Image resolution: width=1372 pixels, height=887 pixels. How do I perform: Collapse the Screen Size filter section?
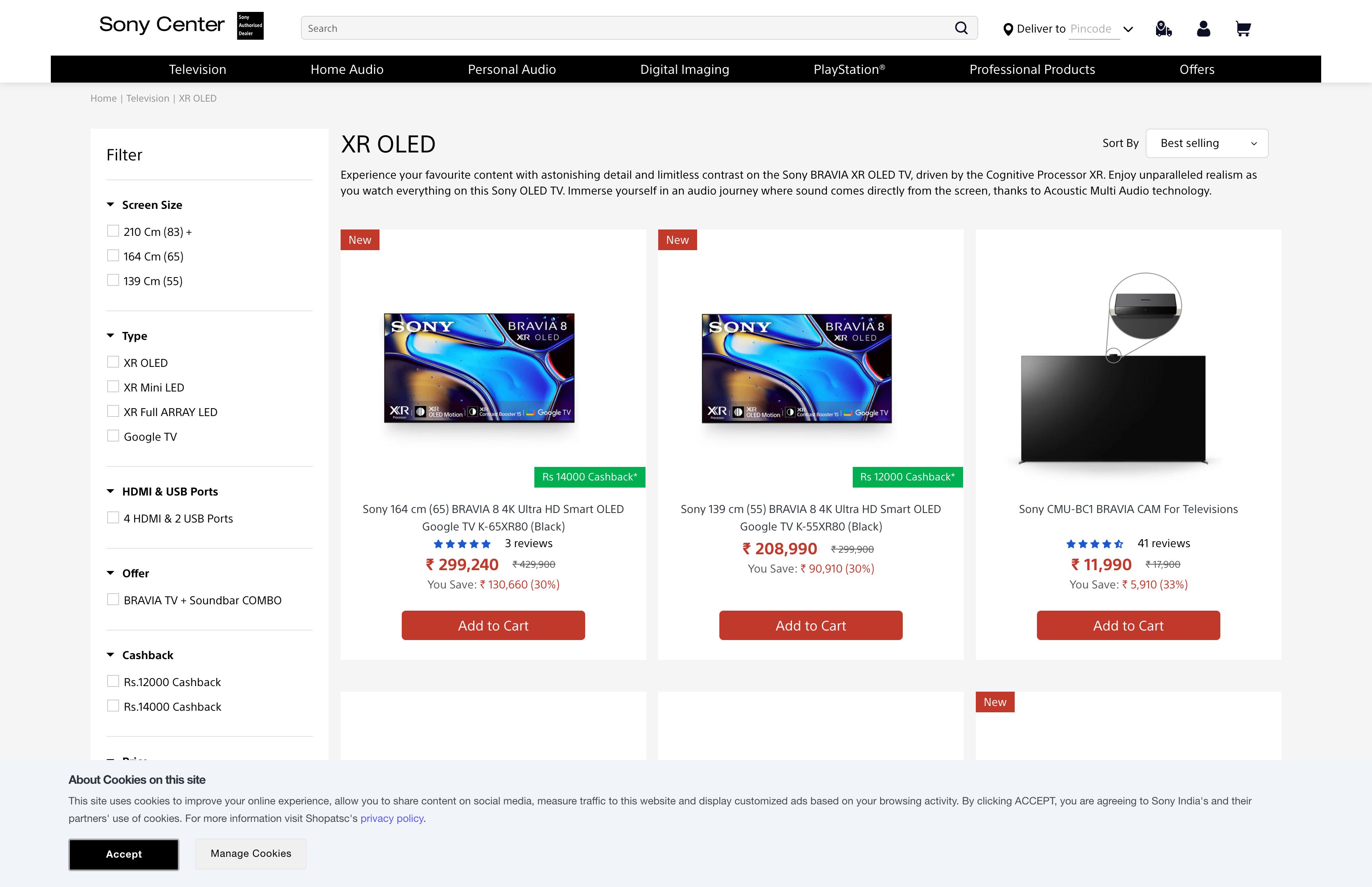[110, 204]
